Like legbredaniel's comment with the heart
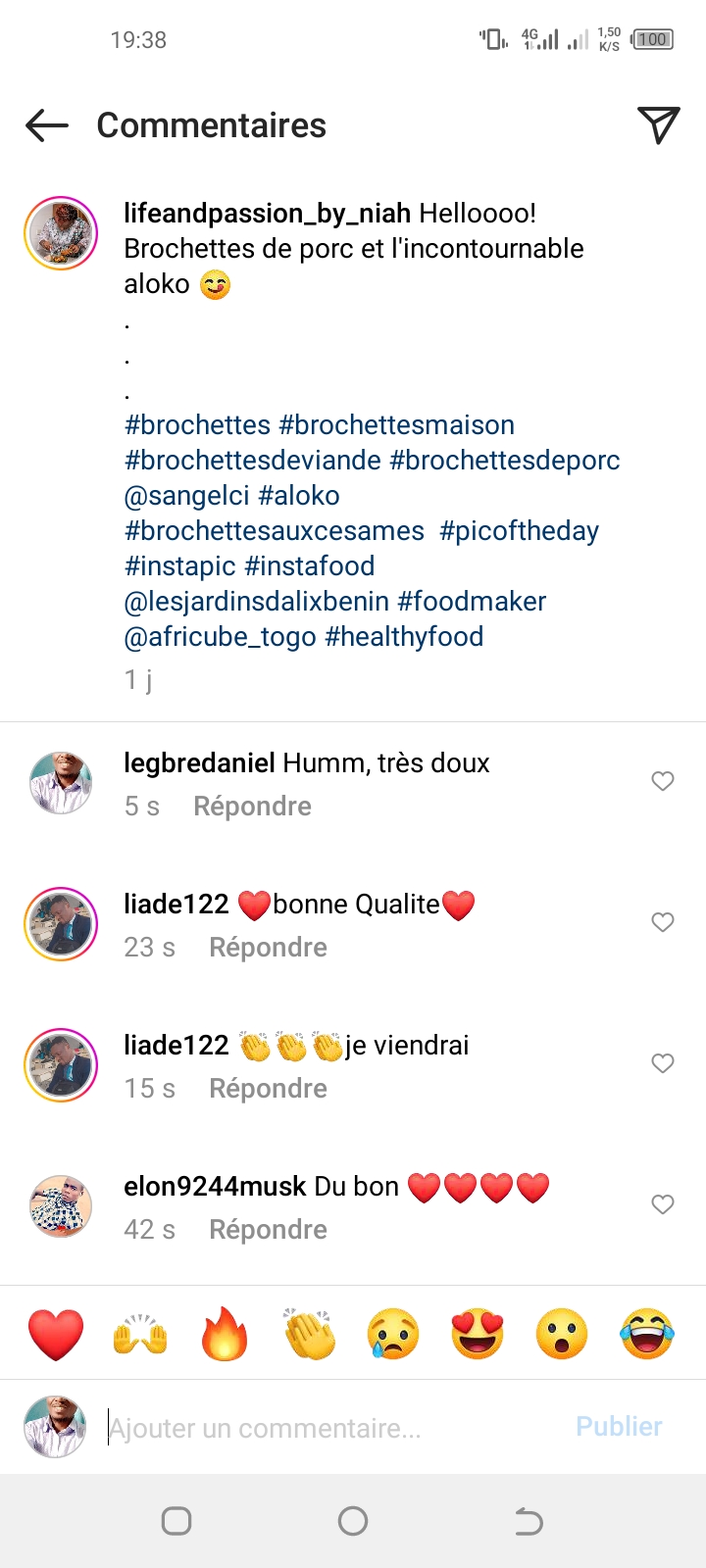This screenshot has height=1568, width=706. coord(663,781)
